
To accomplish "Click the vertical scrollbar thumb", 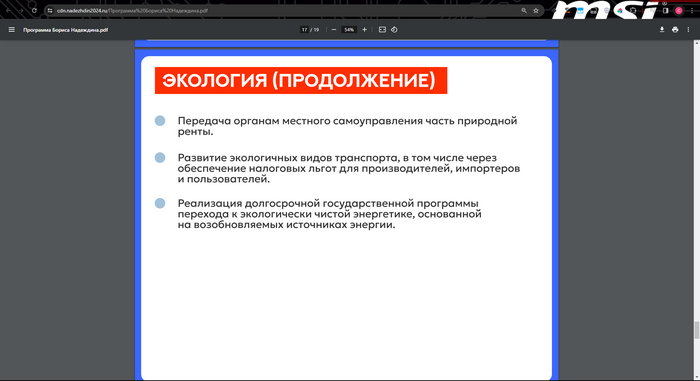I will [696, 330].
